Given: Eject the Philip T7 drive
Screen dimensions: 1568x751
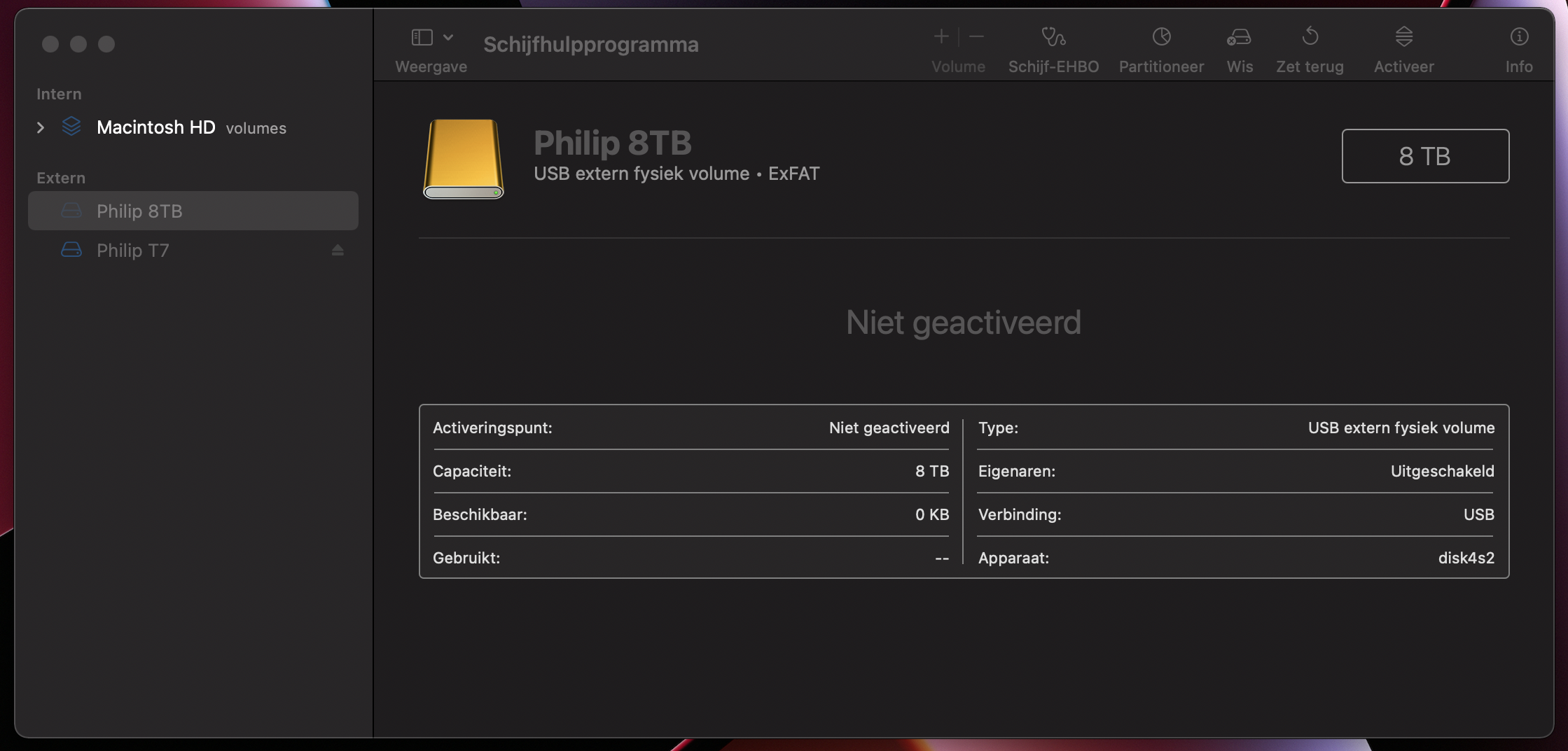Looking at the screenshot, I should (x=338, y=250).
